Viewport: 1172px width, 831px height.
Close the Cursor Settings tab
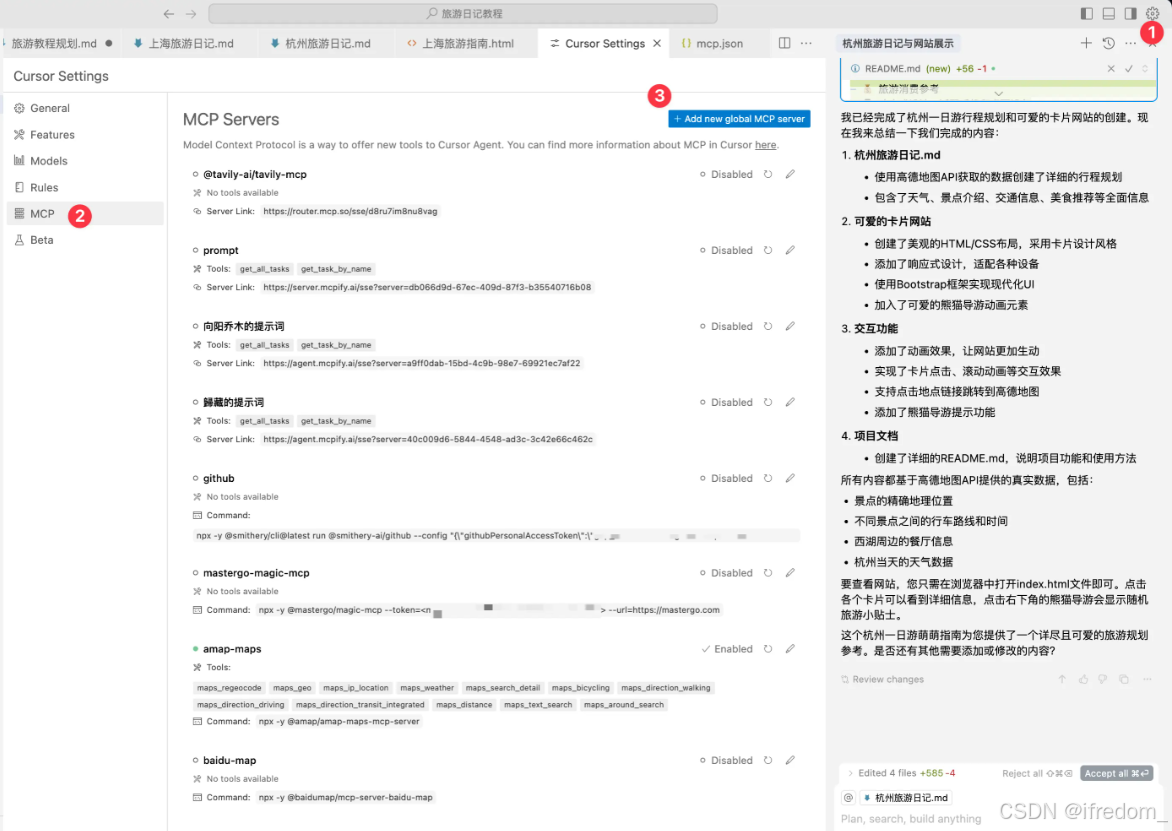pyautogui.click(x=657, y=43)
